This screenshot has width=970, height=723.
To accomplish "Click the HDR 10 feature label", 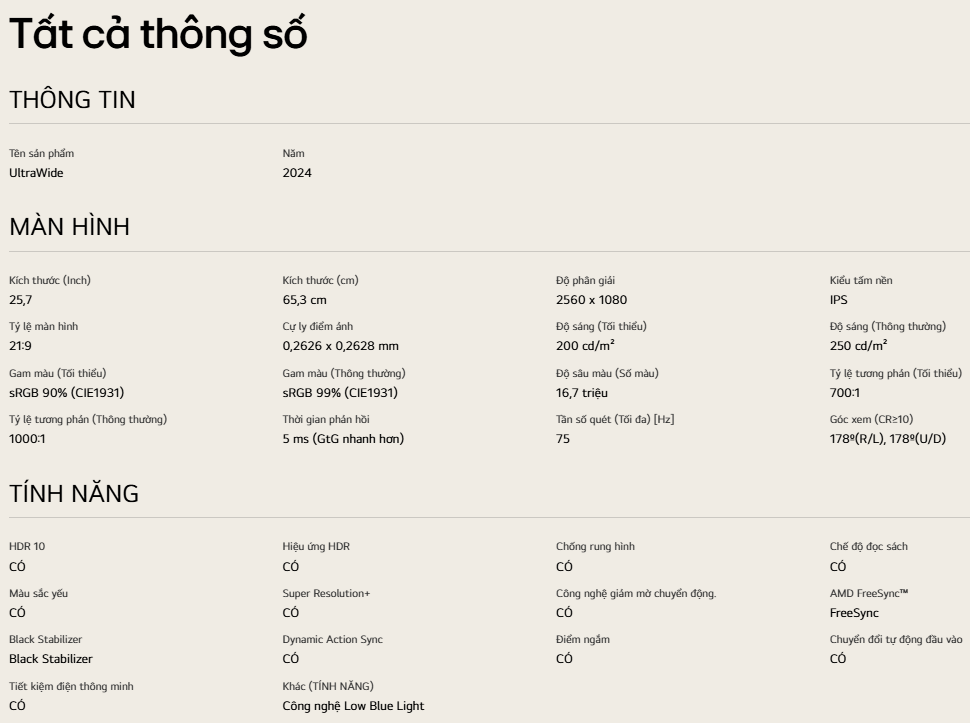I will (27, 546).
